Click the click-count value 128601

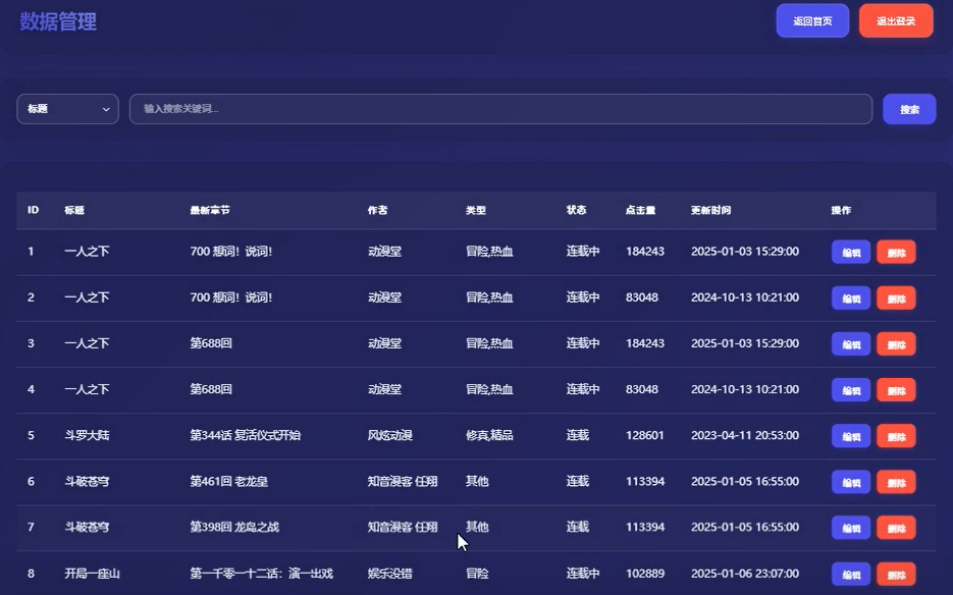pos(645,435)
